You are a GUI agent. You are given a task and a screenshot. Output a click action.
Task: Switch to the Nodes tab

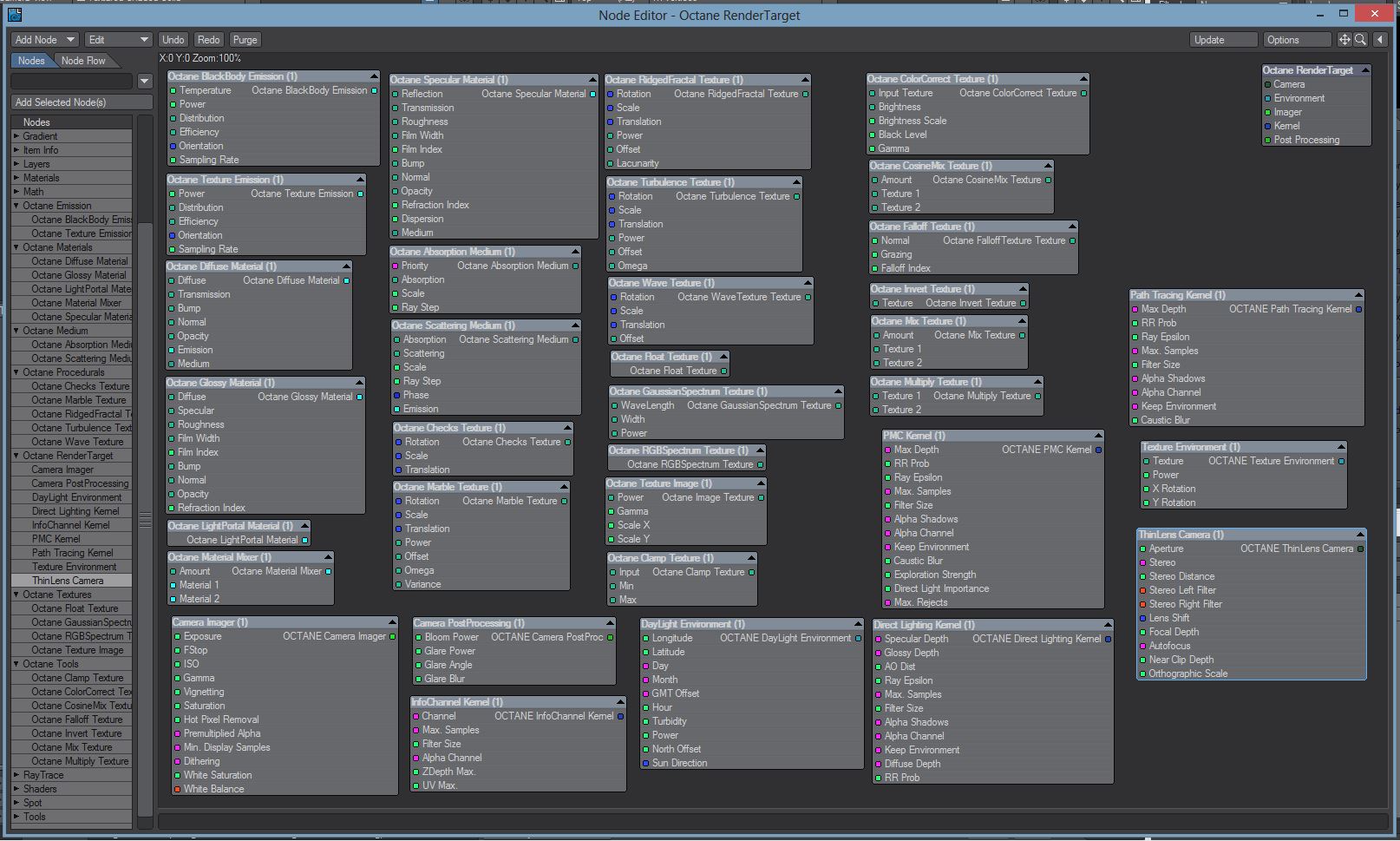pos(31,61)
